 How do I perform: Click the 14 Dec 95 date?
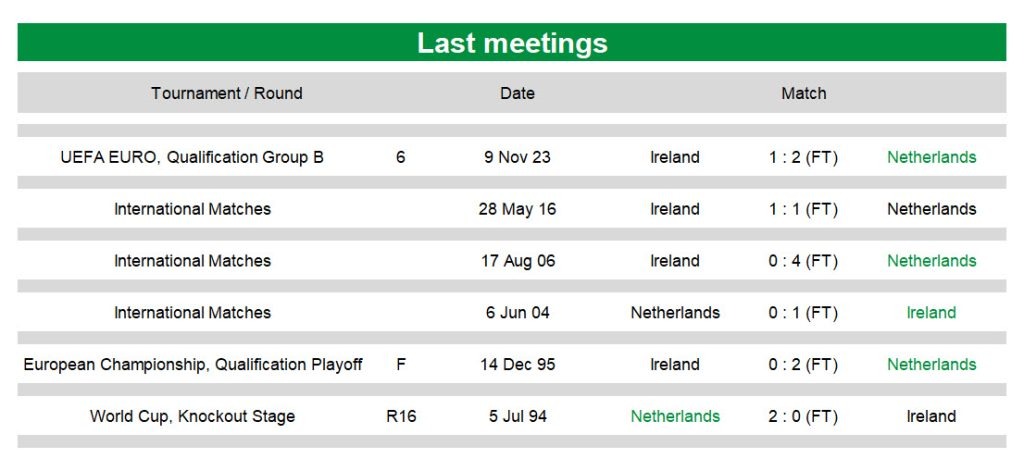[517, 365]
